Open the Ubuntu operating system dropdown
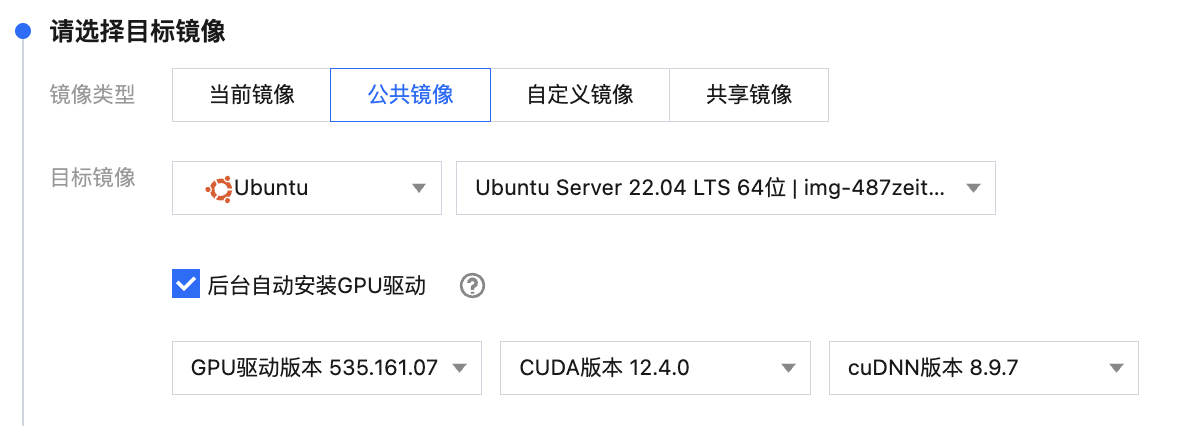This screenshot has height=426, width=1186. click(x=306, y=188)
